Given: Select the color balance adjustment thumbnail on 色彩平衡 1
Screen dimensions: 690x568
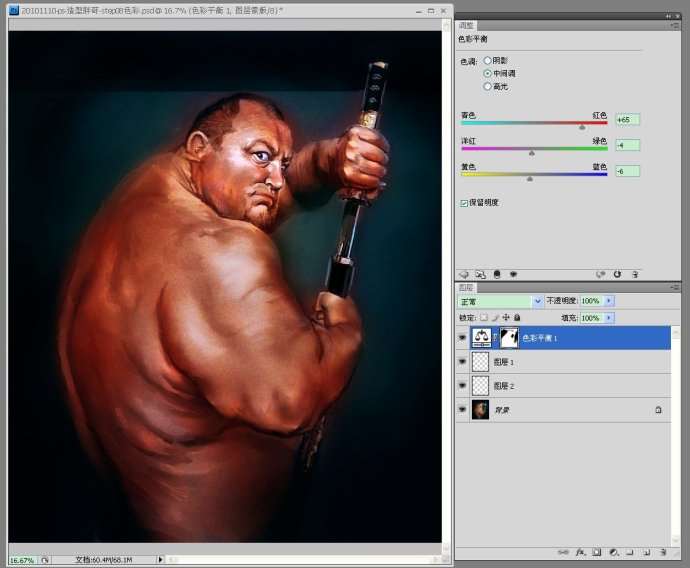Looking at the screenshot, I should pyautogui.click(x=482, y=337).
